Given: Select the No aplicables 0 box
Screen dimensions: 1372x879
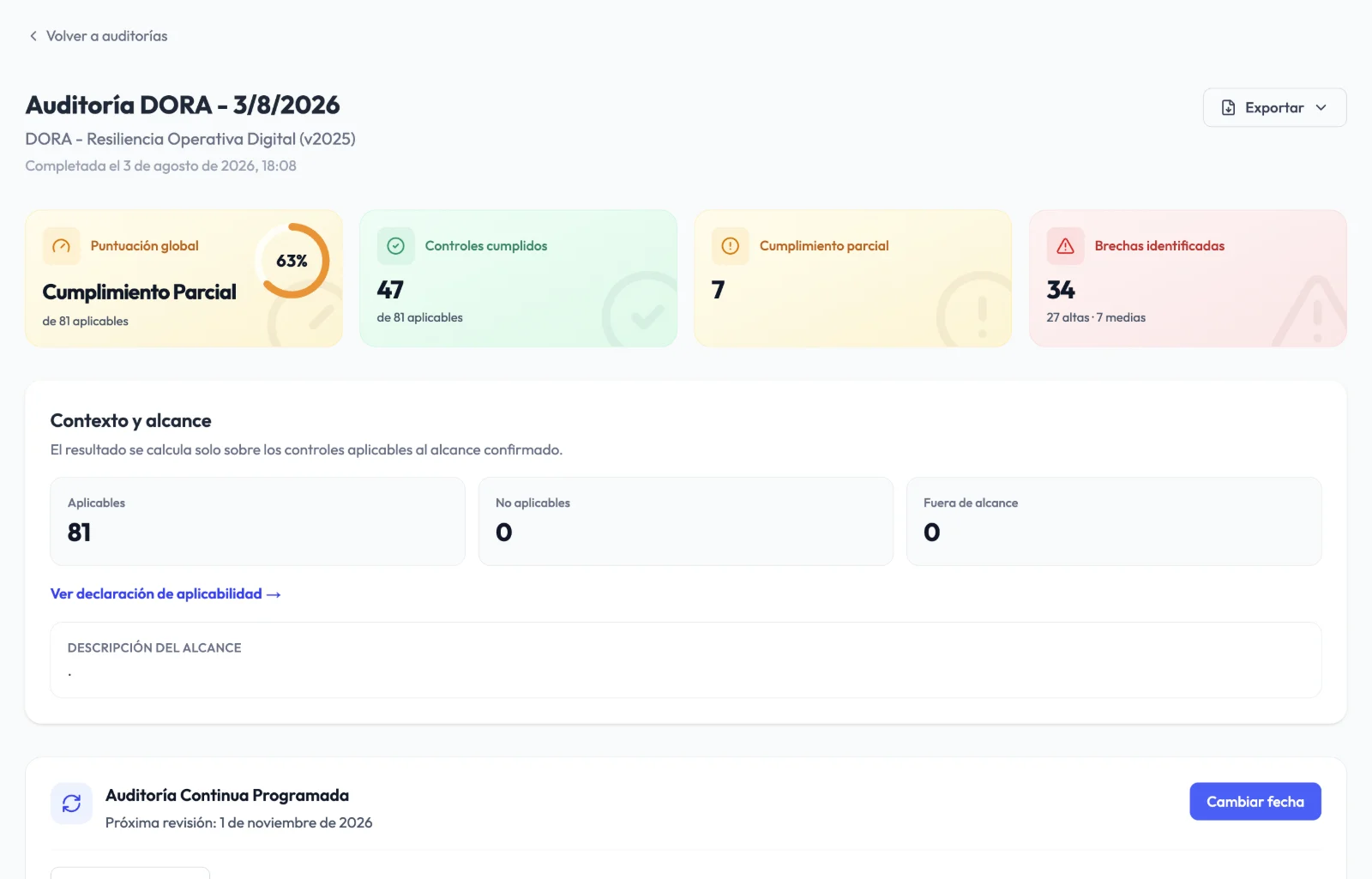Looking at the screenshot, I should click(x=685, y=521).
